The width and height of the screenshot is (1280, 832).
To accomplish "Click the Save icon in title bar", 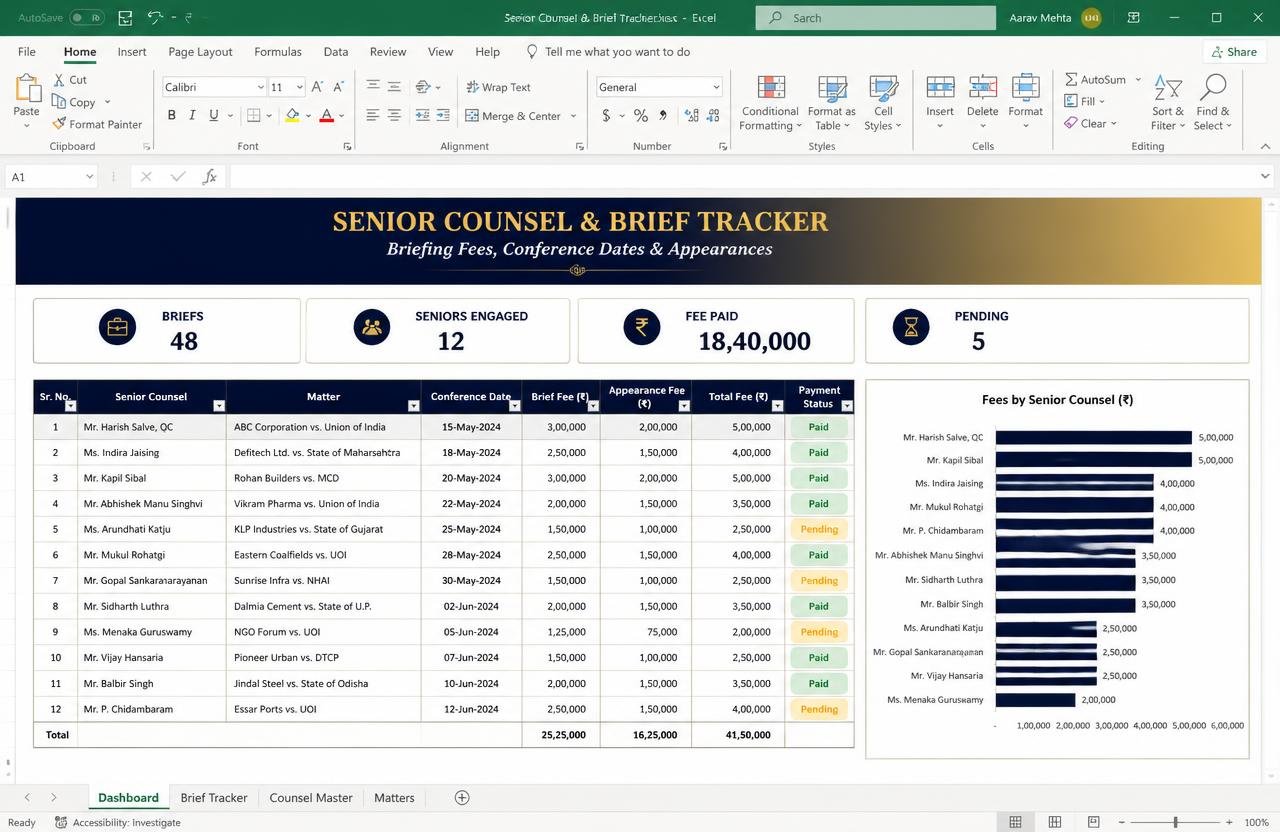I will (x=125, y=18).
